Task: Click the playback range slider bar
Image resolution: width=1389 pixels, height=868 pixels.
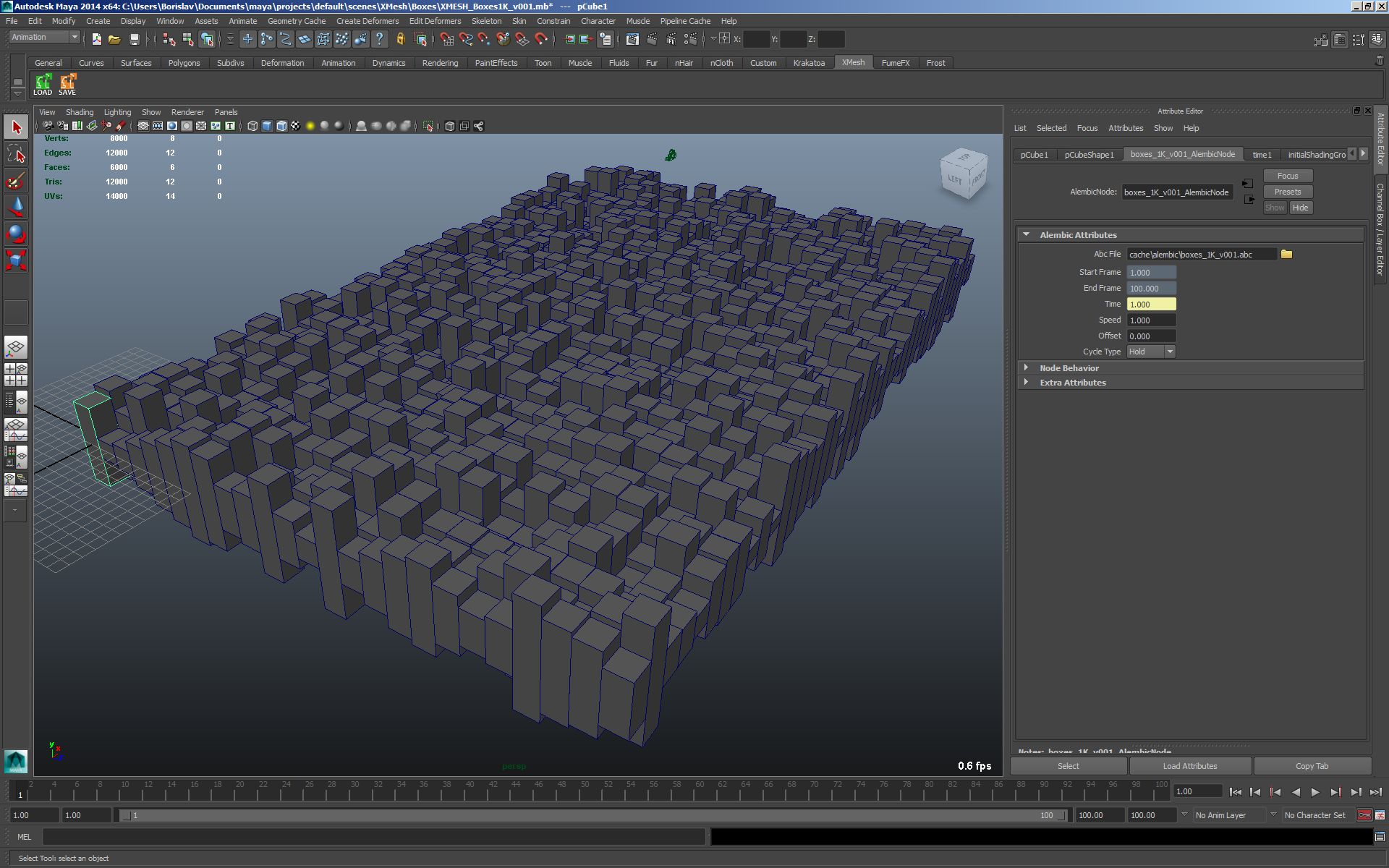Action: click(x=592, y=815)
